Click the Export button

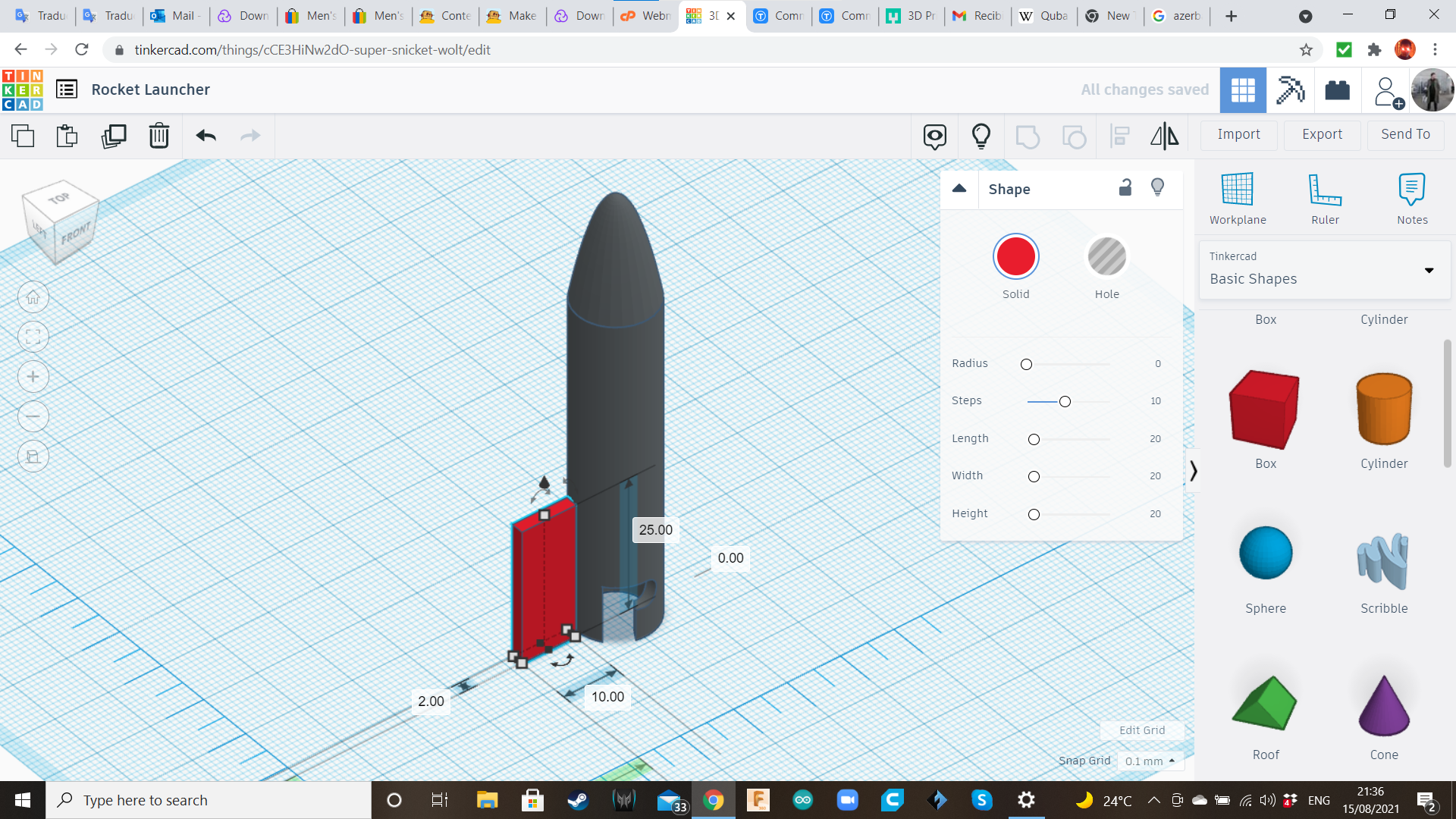pos(1322,134)
